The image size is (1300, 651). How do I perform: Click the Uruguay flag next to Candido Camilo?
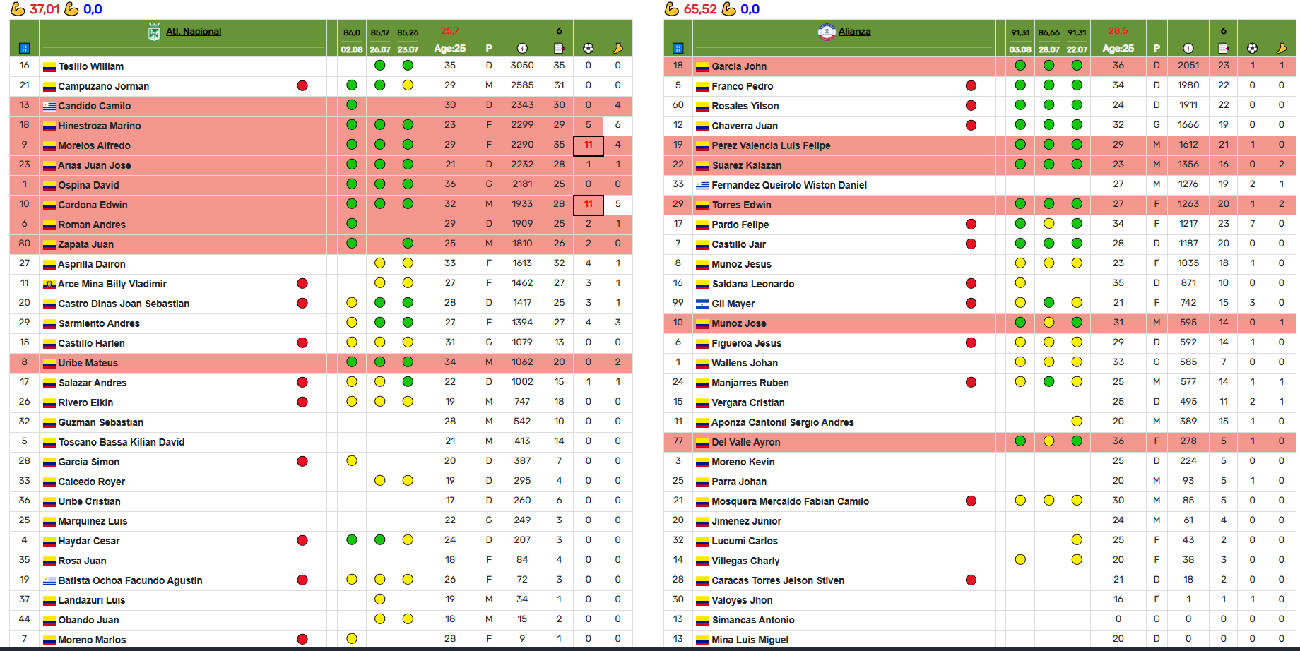point(49,106)
